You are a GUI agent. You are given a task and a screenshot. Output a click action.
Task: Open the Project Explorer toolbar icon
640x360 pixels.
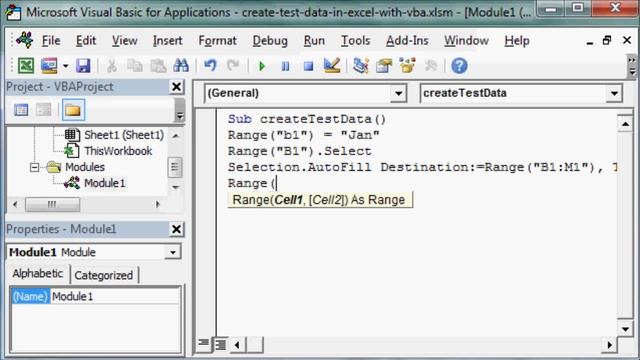click(361, 66)
